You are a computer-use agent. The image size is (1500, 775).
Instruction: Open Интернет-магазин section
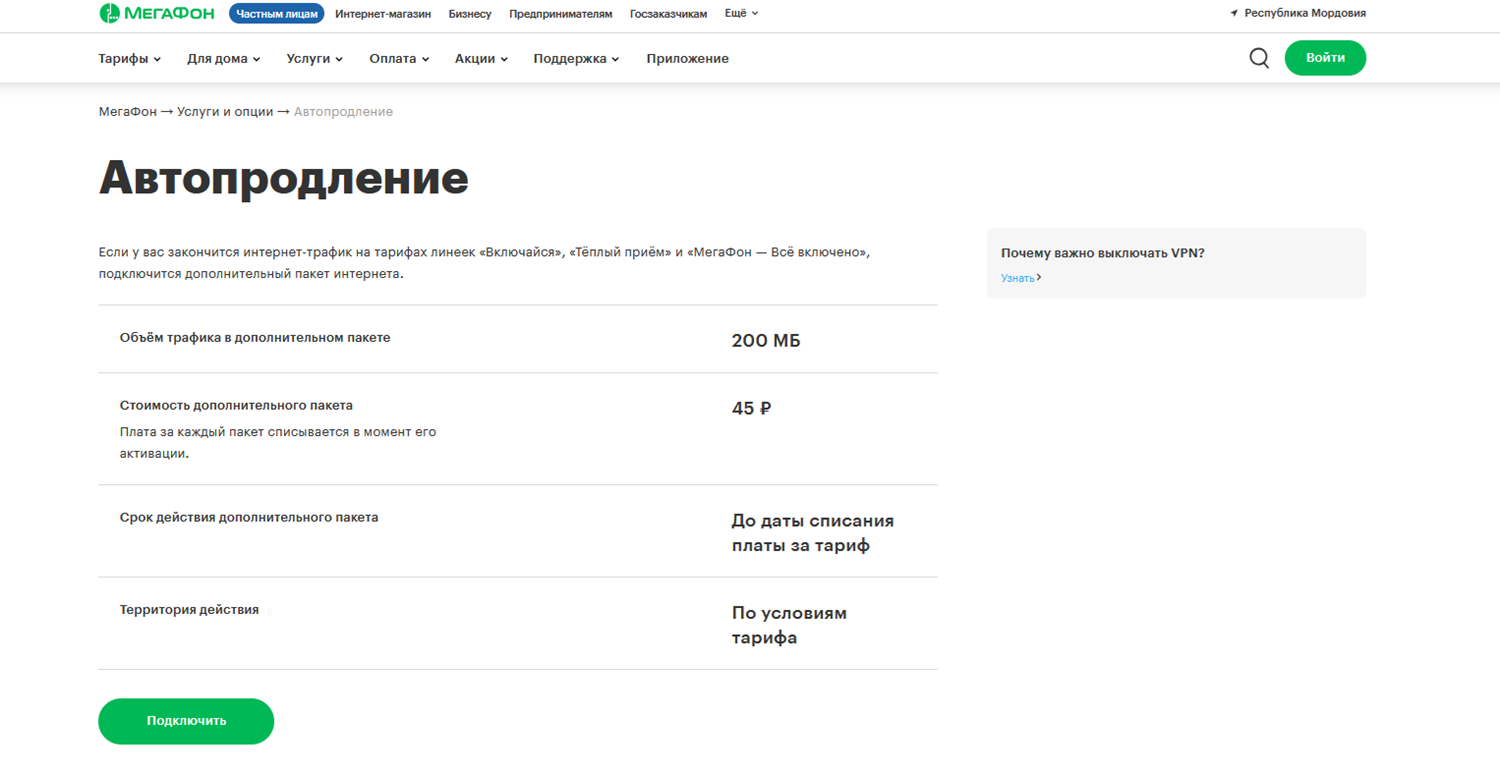click(x=383, y=14)
